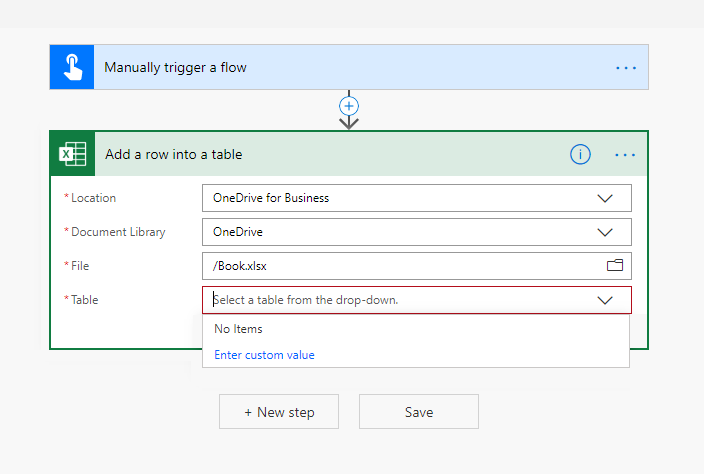Add a New step

[279, 412]
